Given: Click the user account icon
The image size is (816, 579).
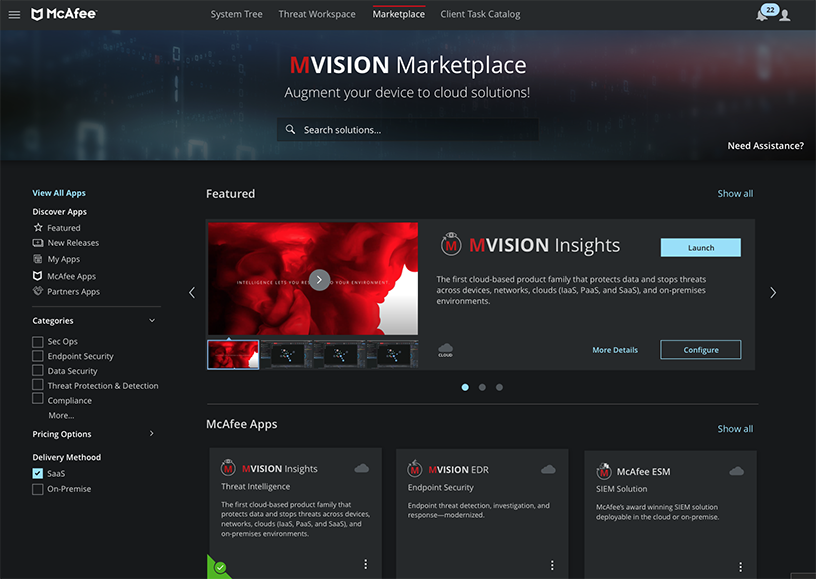Looking at the screenshot, I should click(785, 14).
